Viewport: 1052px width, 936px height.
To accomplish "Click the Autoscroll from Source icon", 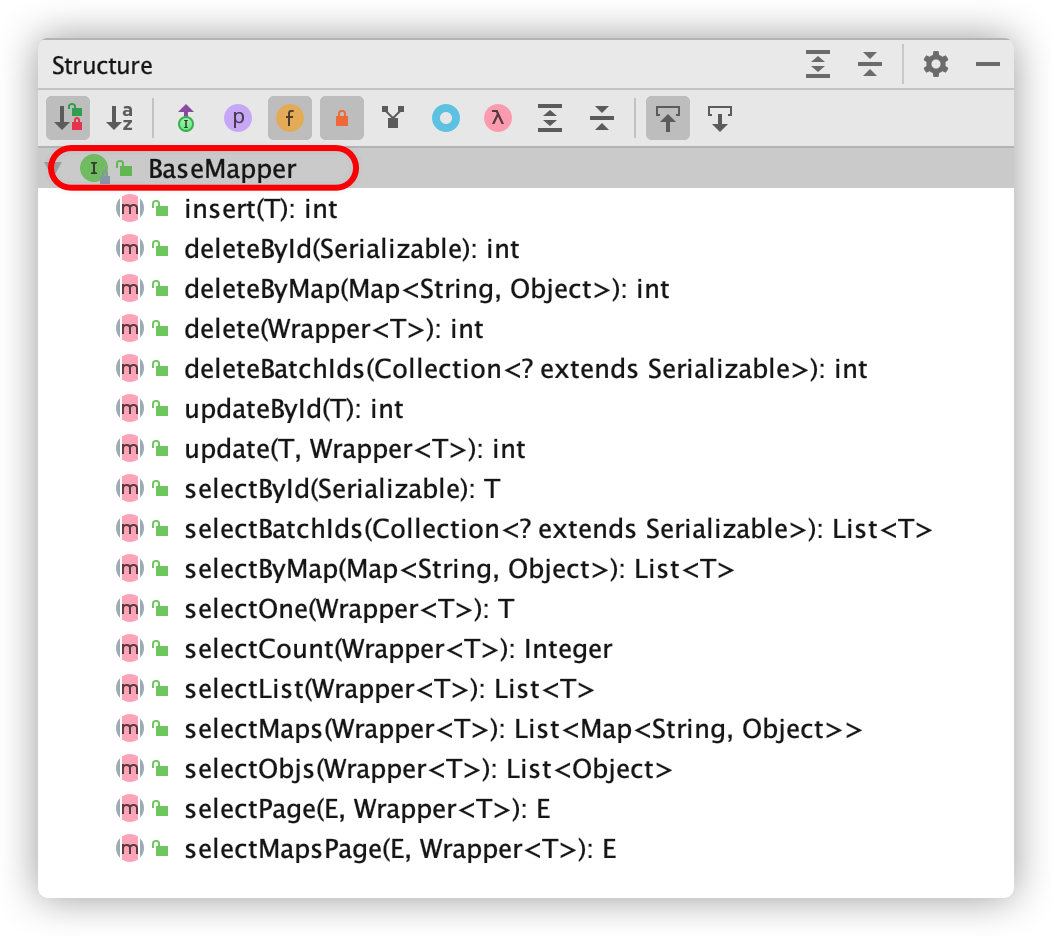I will [x=719, y=119].
